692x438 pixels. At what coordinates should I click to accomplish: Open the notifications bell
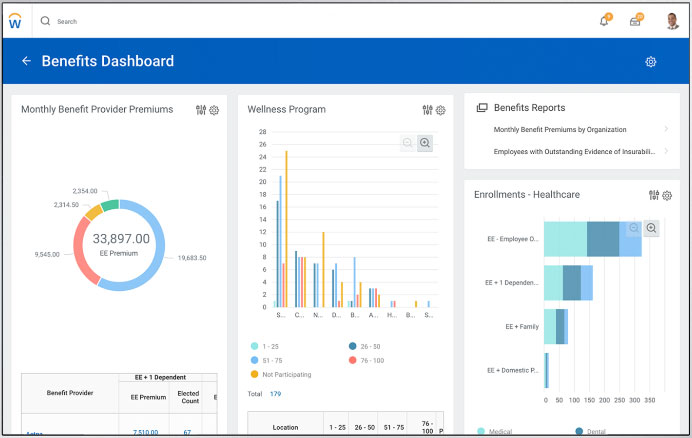point(604,21)
